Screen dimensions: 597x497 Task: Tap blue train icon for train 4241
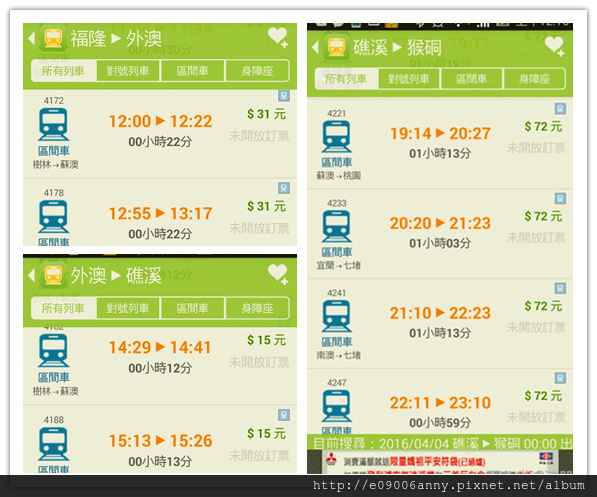[337, 316]
